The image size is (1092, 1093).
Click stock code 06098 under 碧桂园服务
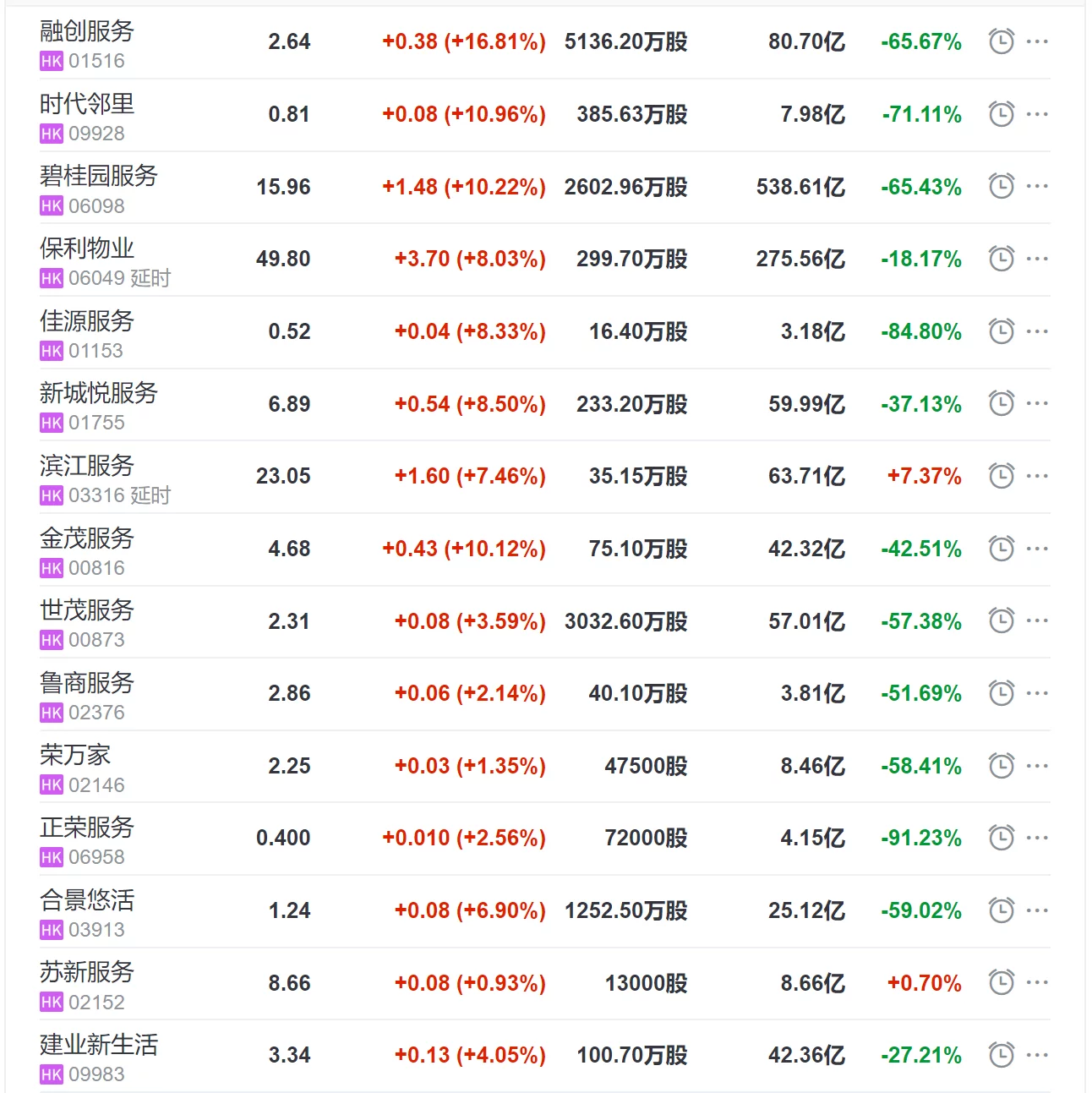(96, 206)
